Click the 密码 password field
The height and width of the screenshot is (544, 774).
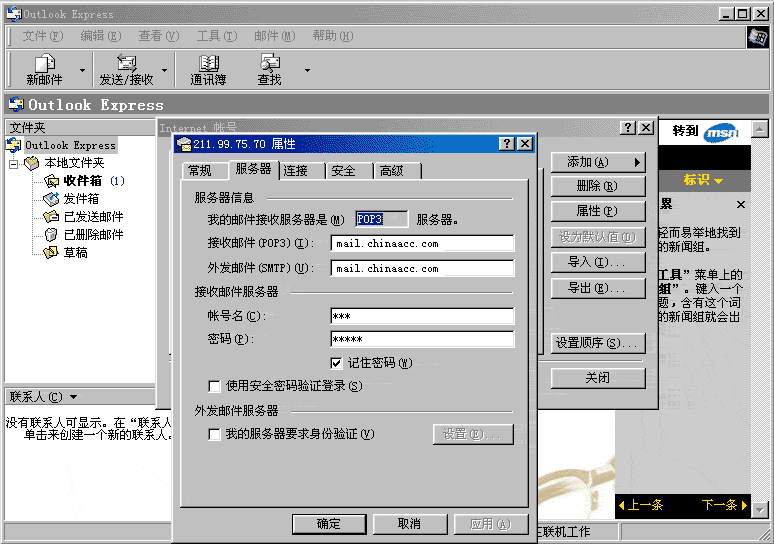pyautogui.click(x=422, y=339)
